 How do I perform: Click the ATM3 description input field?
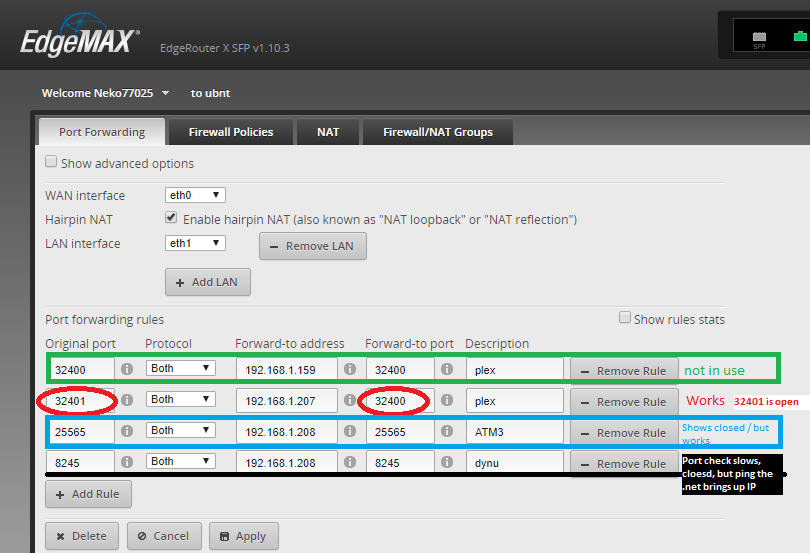514,432
